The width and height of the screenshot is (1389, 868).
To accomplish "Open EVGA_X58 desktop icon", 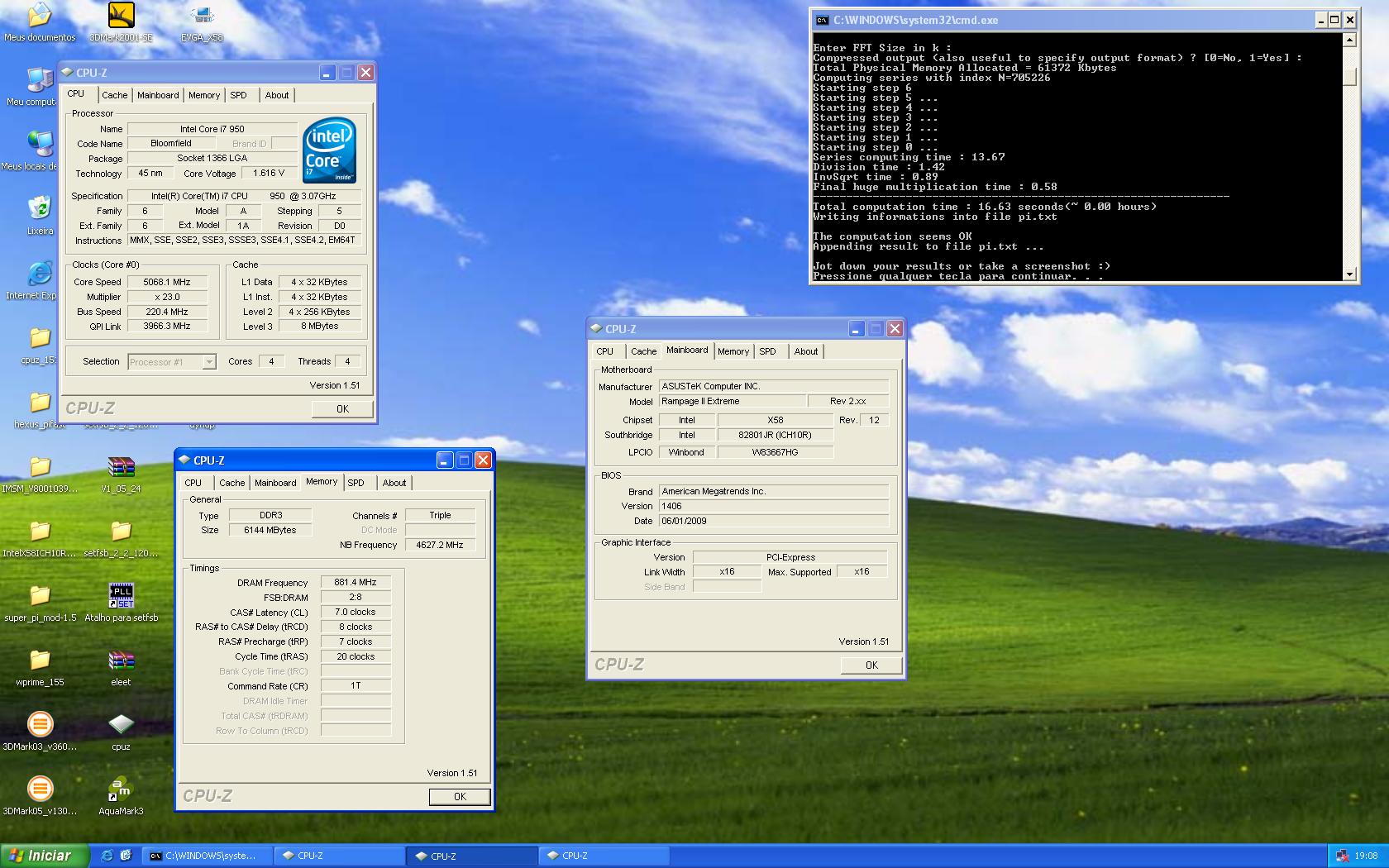I will 202,22.
